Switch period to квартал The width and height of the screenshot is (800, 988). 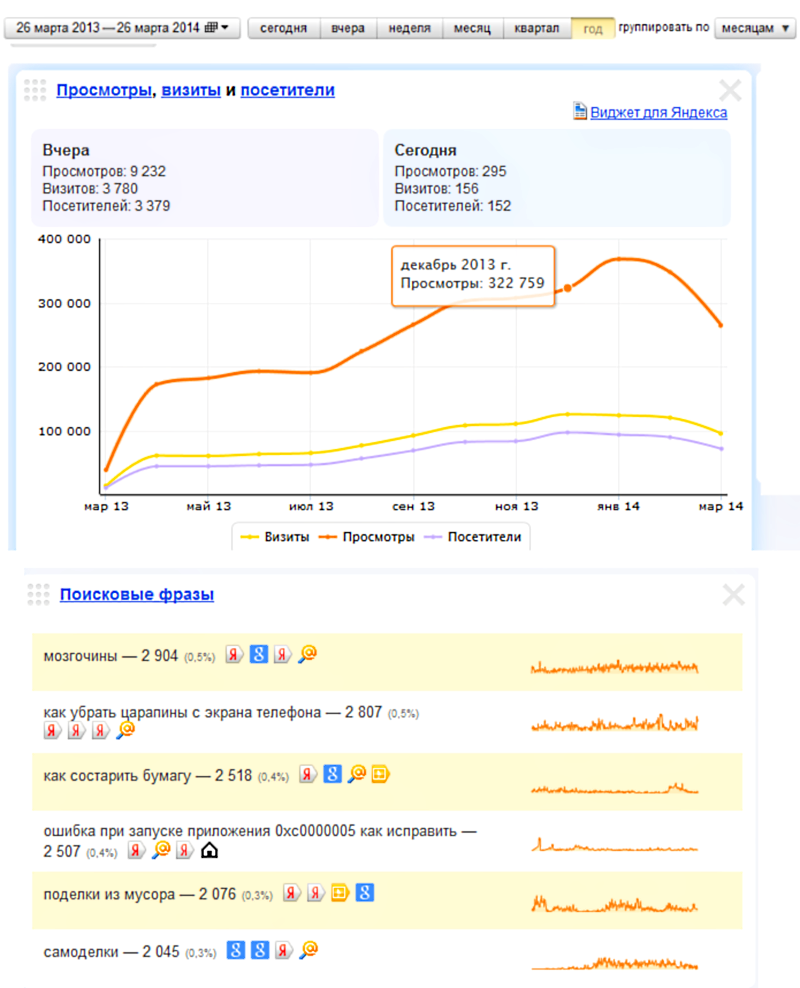pyautogui.click(x=537, y=28)
